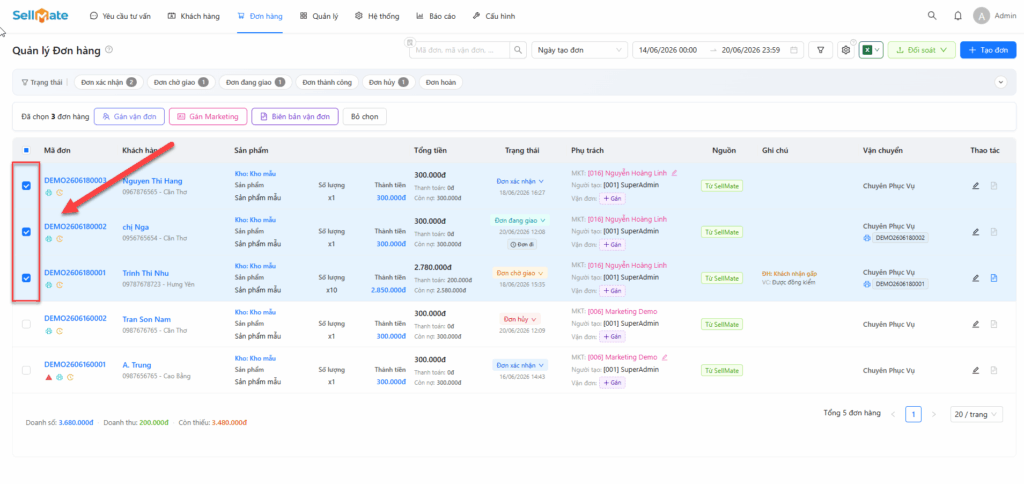1024x484 pixels.
Task: Open blue document icon for Trinh Thi Nhu order
Action: (x=993, y=278)
